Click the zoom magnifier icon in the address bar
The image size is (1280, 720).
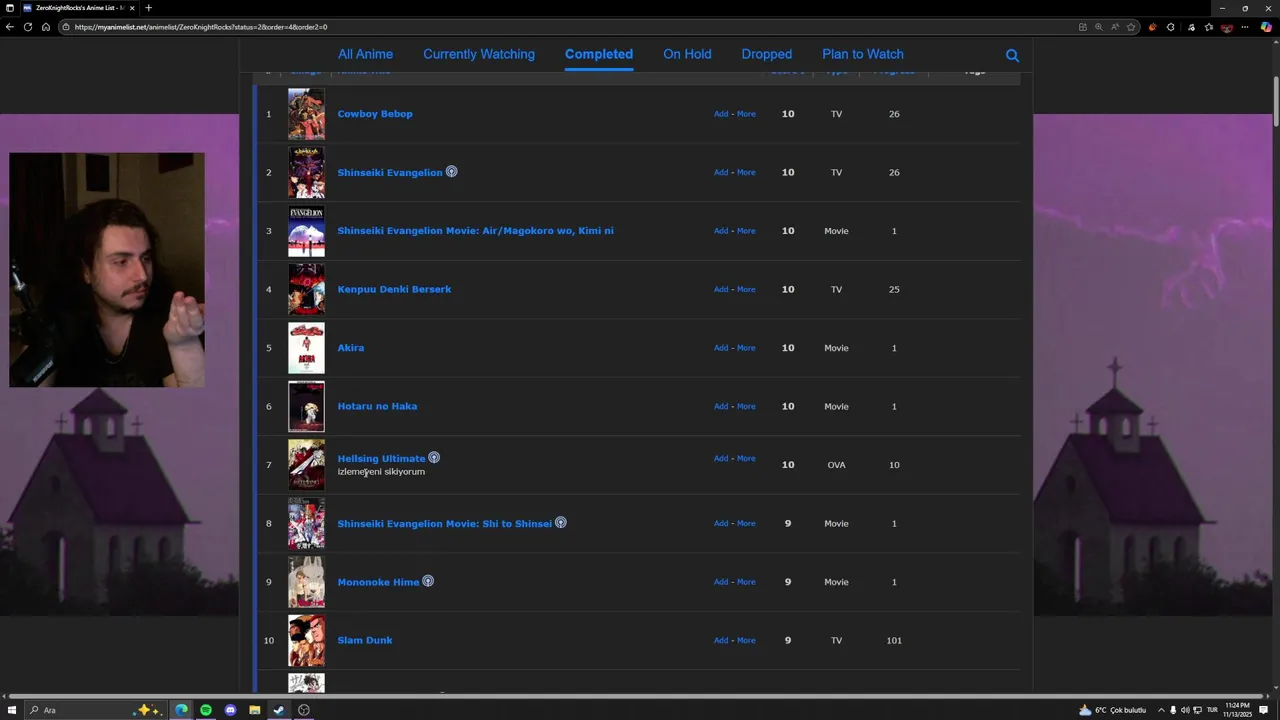pyautogui.click(x=1098, y=27)
